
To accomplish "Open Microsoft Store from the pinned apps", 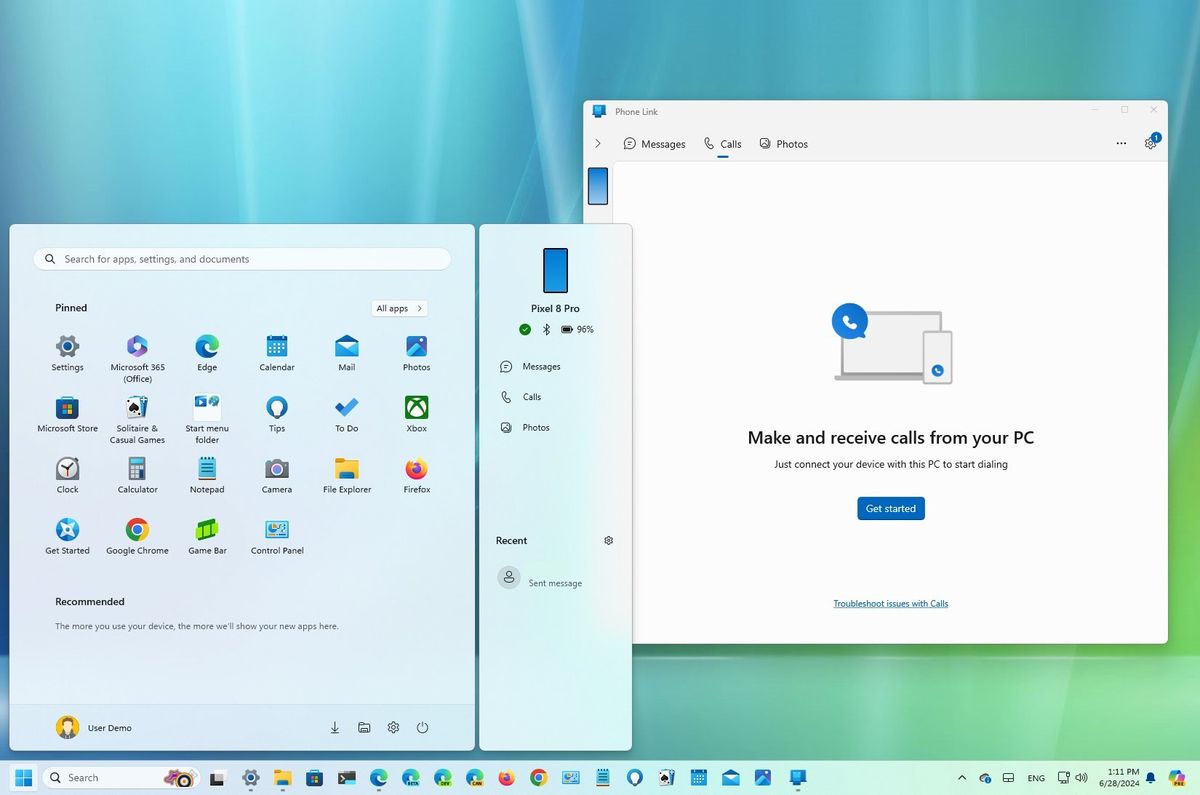I will (x=67, y=410).
